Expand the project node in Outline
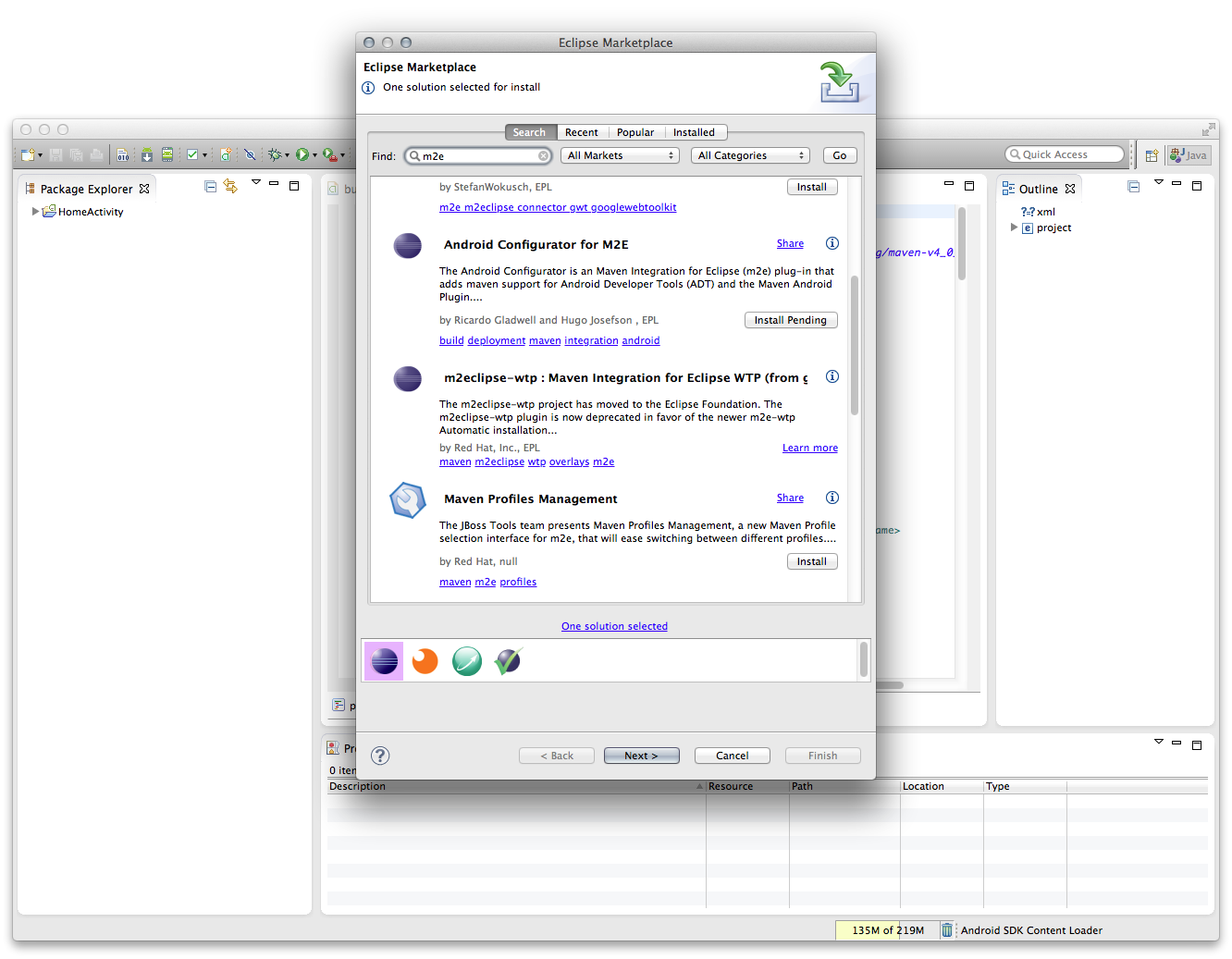Viewport: 1232px width, 959px height. tap(1014, 227)
